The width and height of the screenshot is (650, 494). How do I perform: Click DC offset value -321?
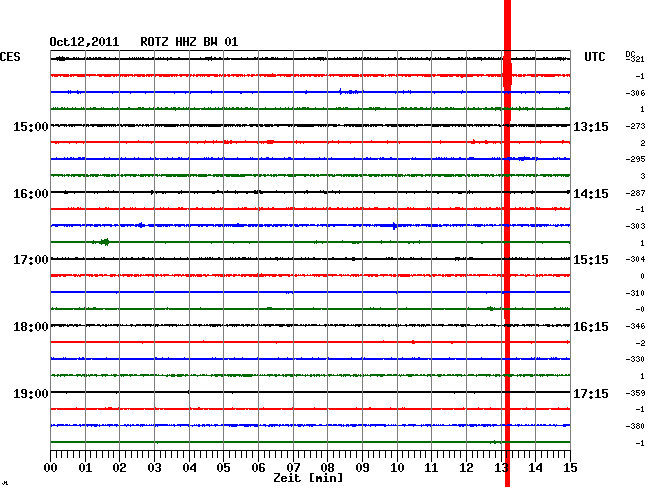635,59
